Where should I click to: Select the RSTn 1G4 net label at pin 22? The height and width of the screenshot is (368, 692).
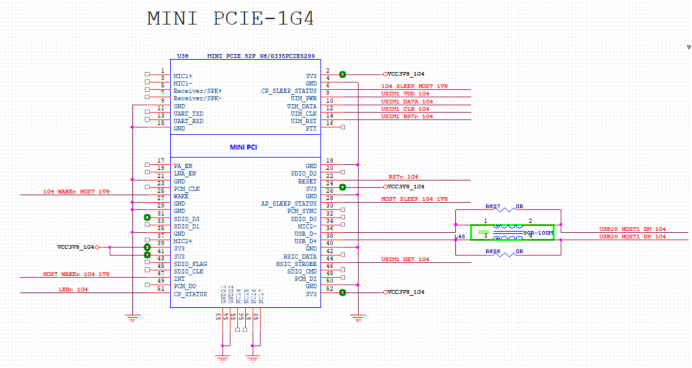click(x=403, y=176)
